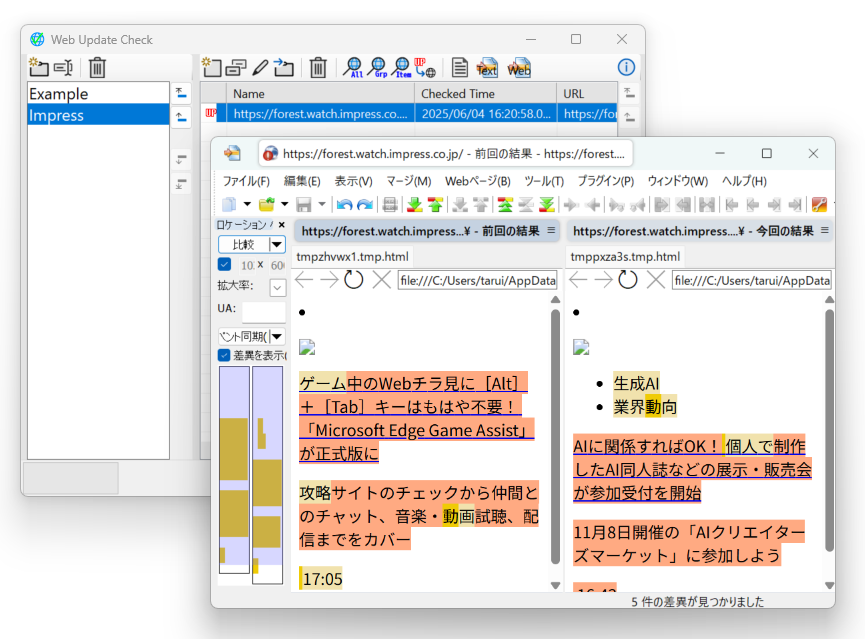Click Check Group (Grp) magnifier icon

[x=377, y=67]
